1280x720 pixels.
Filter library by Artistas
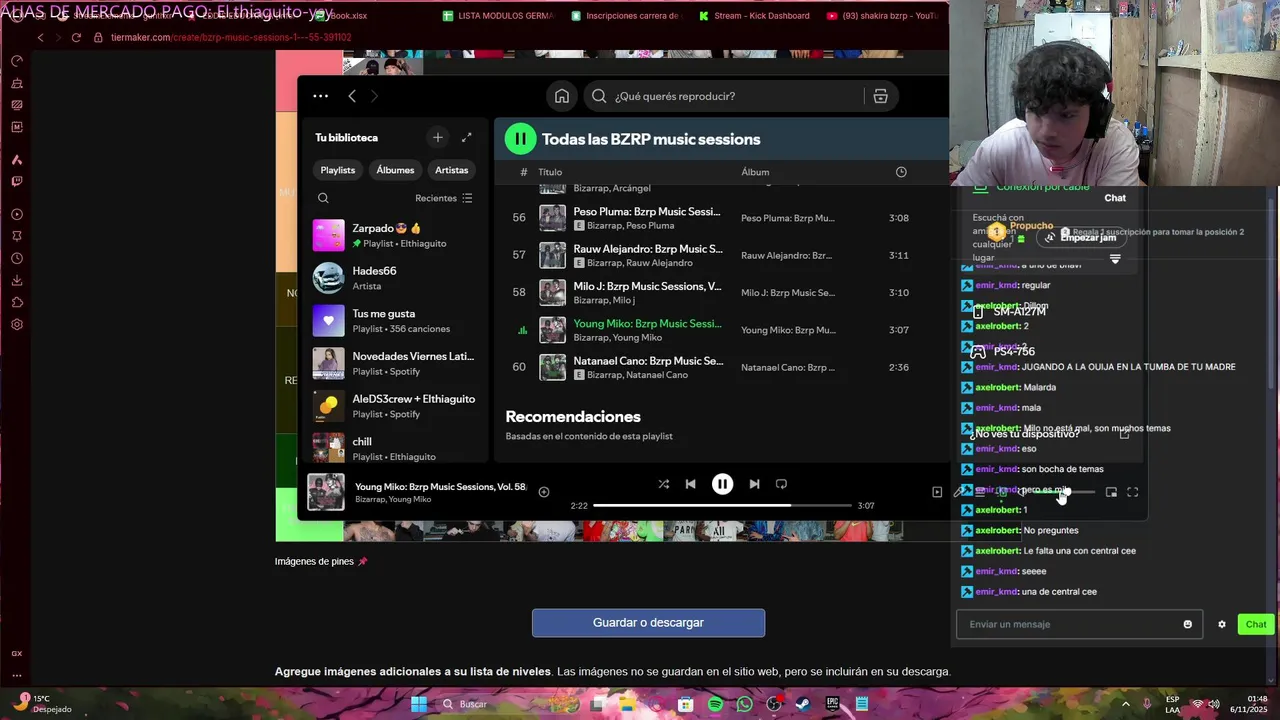click(x=451, y=170)
